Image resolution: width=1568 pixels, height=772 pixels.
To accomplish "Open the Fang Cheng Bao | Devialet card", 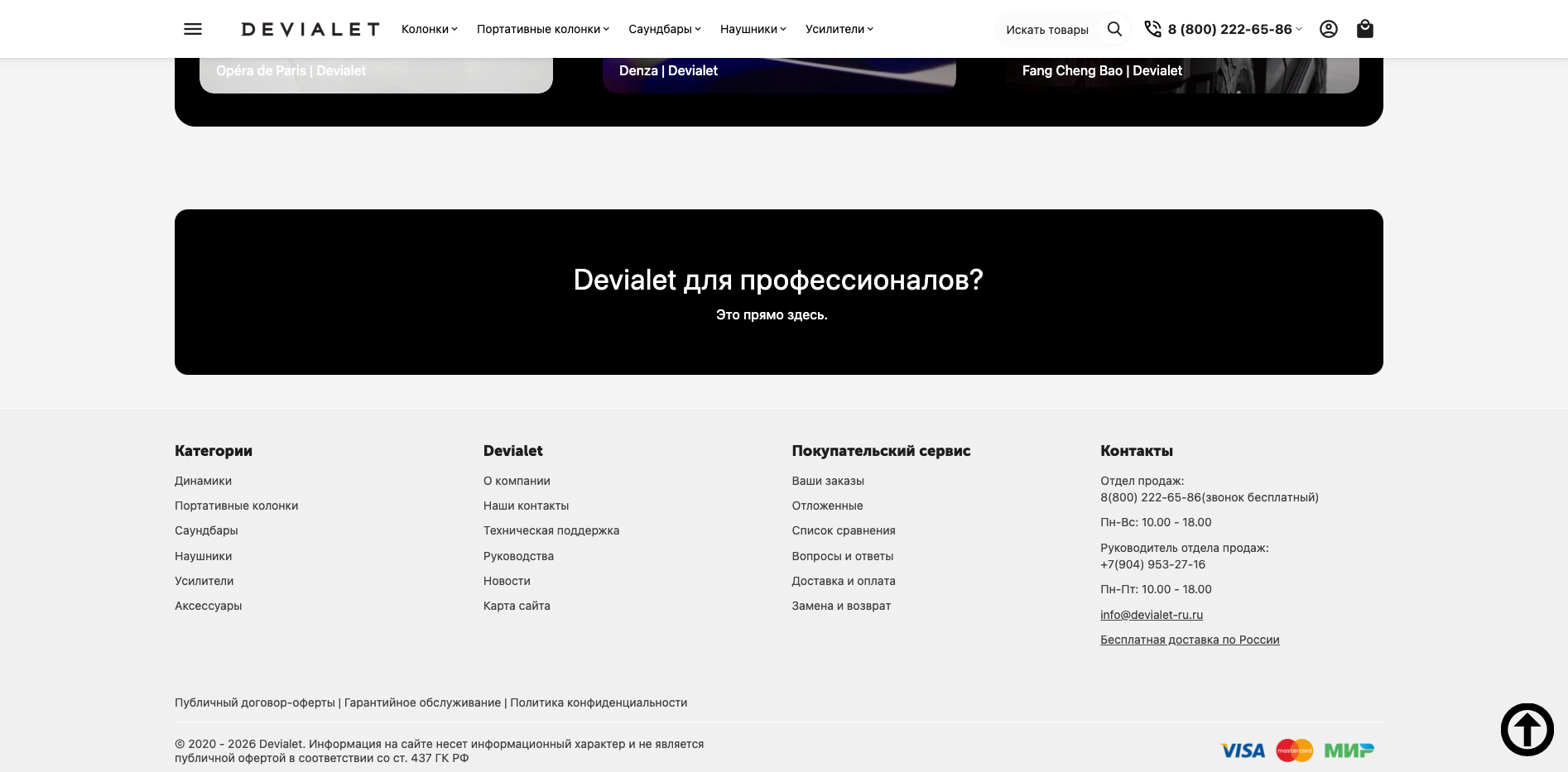I will point(1182,75).
